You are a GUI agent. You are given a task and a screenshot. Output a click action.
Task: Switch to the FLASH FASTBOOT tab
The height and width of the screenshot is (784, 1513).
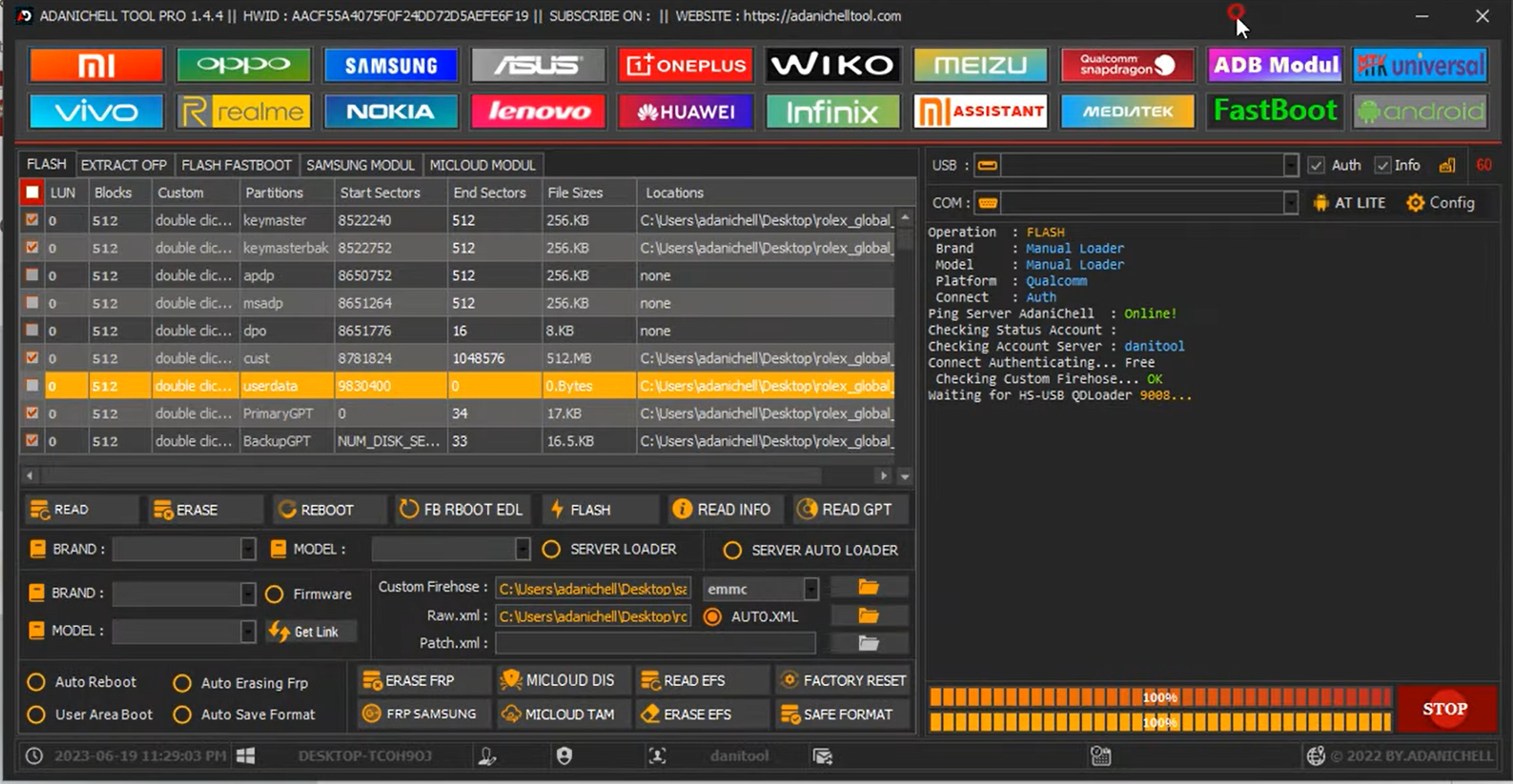tap(236, 165)
